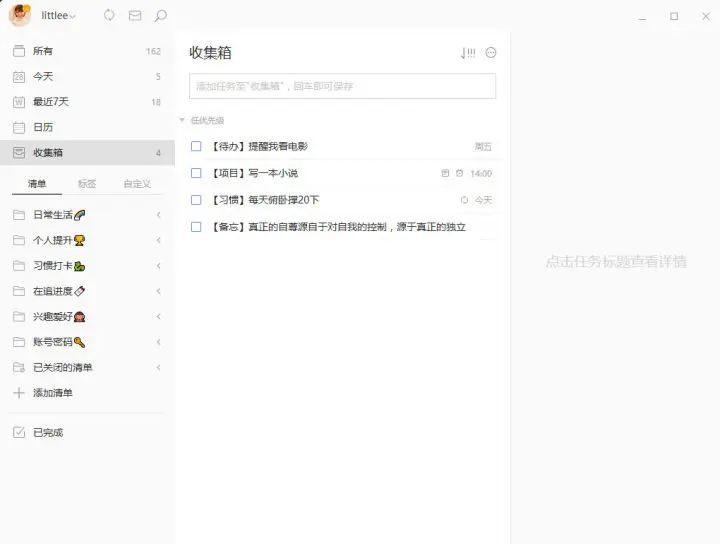The image size is (720, 544).
Task: Click the 已关闭的清单 archive icon
Action: (x=19, y=367)
